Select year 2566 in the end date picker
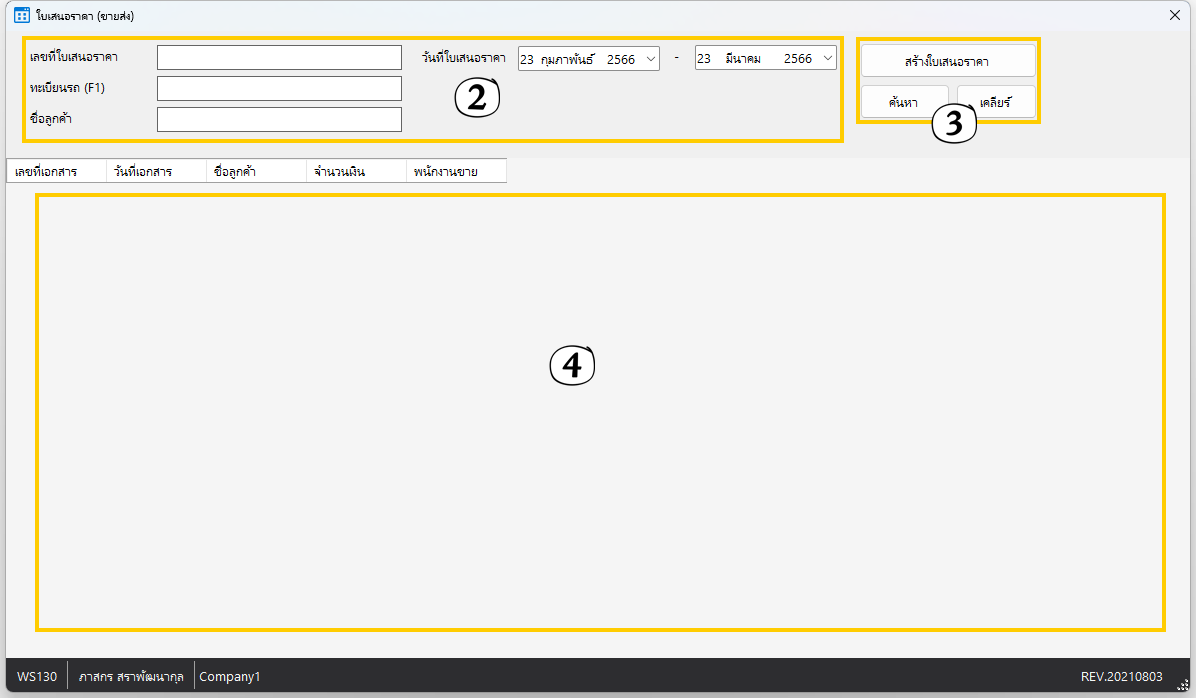Viewport: 1196px width, 698px height. coord(797,59)
